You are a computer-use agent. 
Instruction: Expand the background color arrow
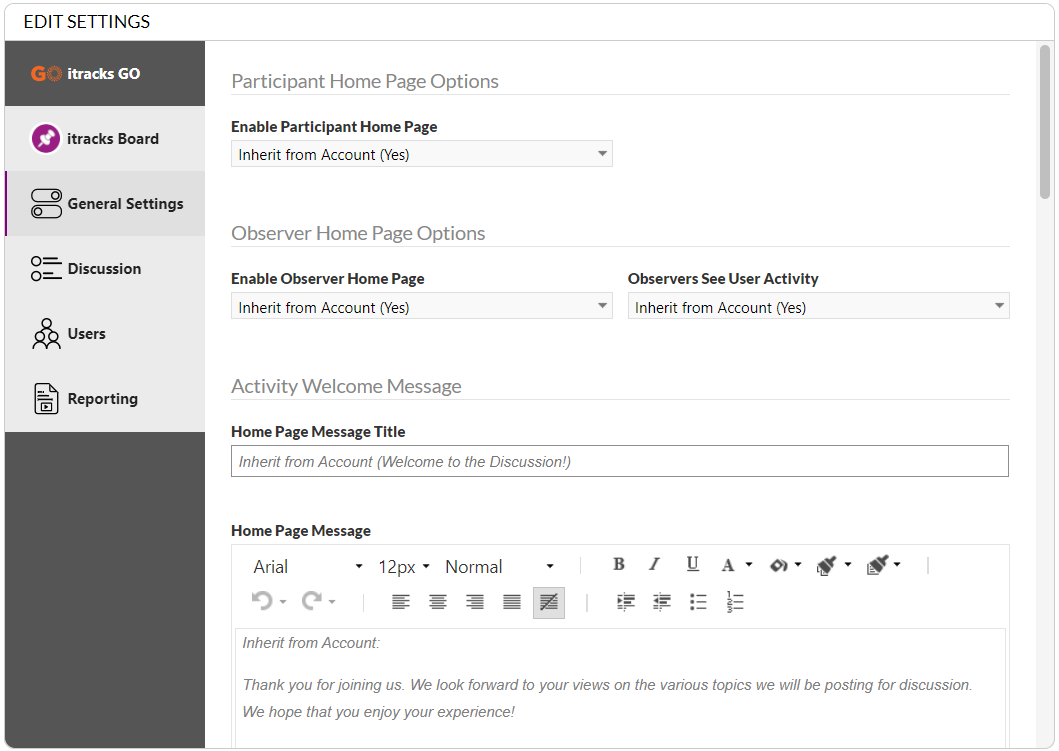[x=798, y=565]
